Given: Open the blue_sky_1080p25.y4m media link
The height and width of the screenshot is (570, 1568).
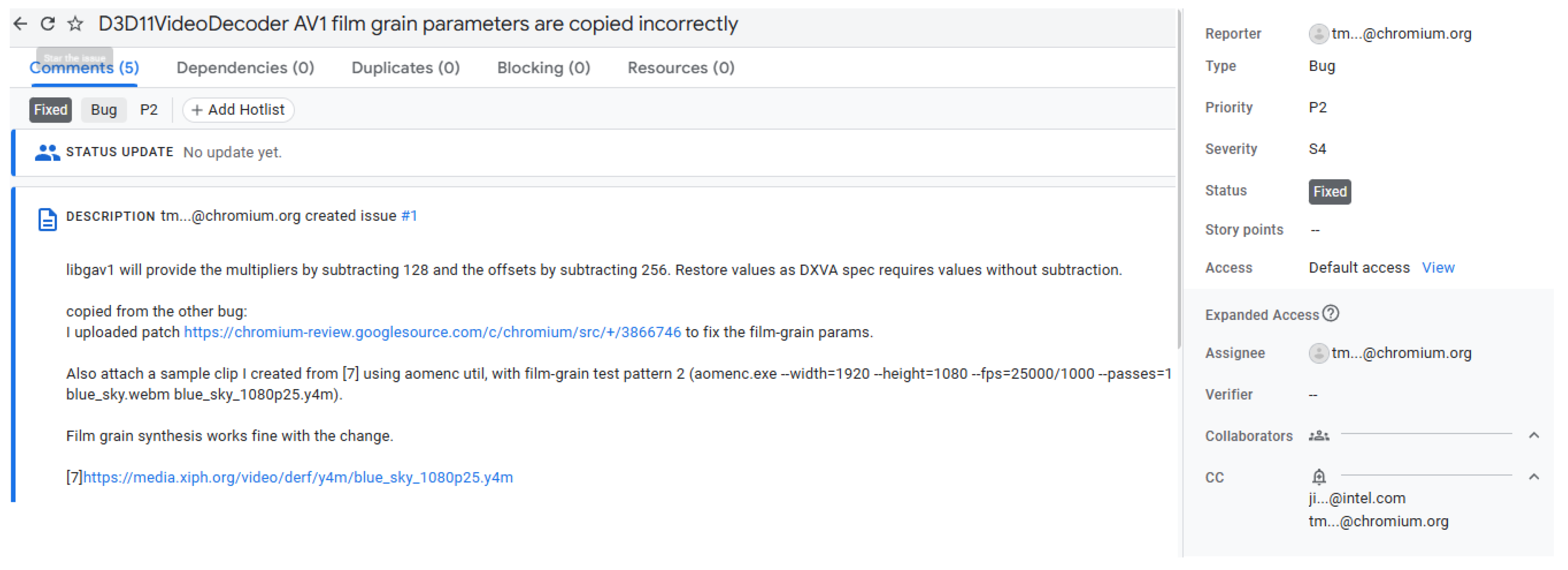Looking at the screenshot, I should pos(298,478).
